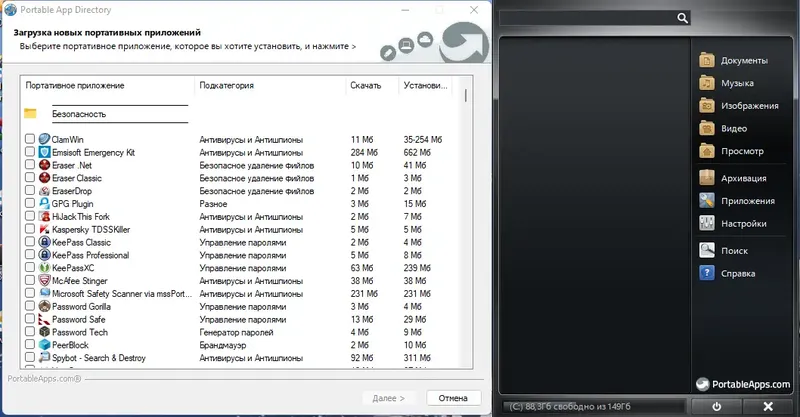Click the Справка label in menu
Viewport: 800px width, 417px height.
pyautogui.click(x=738, y=274)
